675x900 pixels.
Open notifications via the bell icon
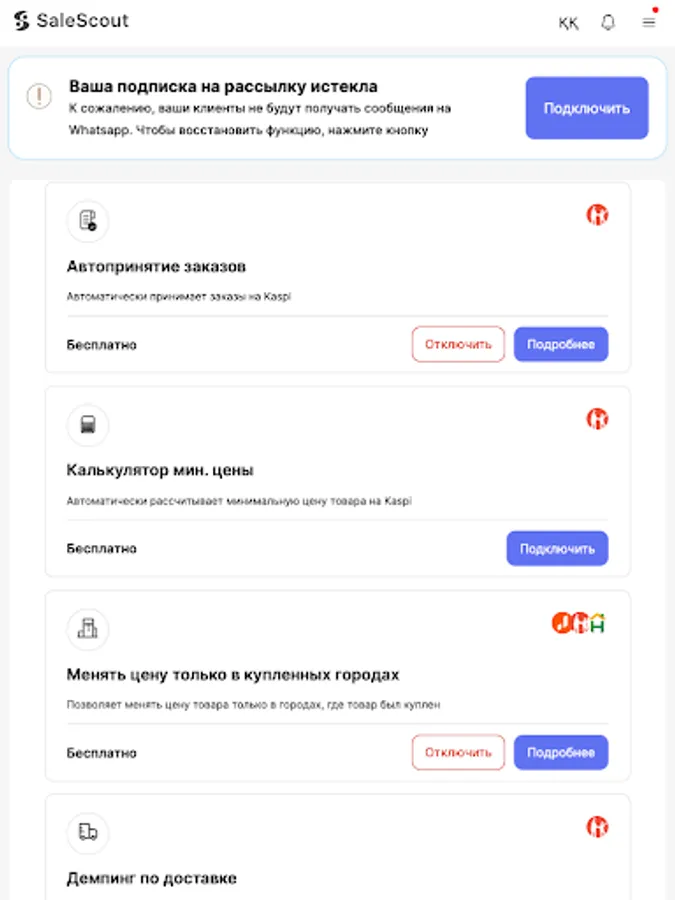click(608, 22)
